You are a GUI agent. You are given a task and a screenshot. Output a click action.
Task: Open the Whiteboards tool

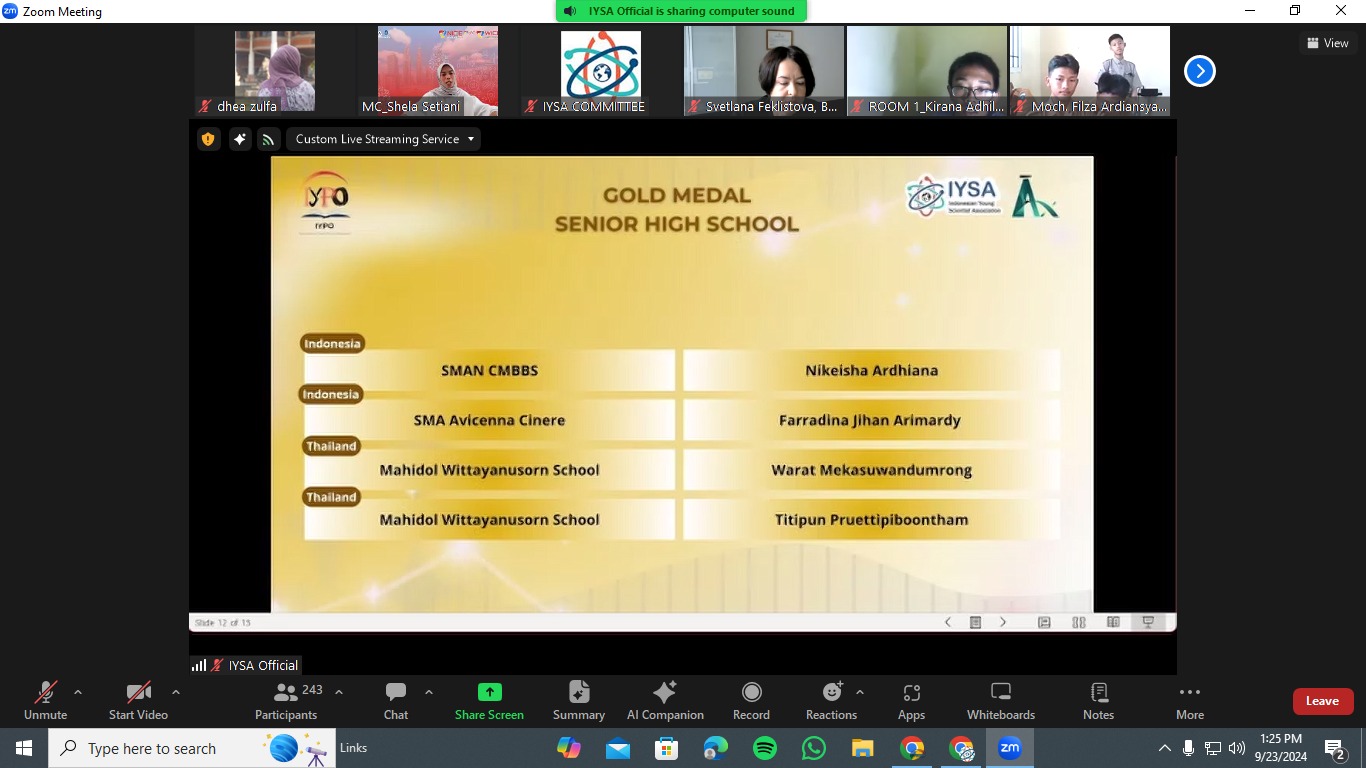[1000, 700]
